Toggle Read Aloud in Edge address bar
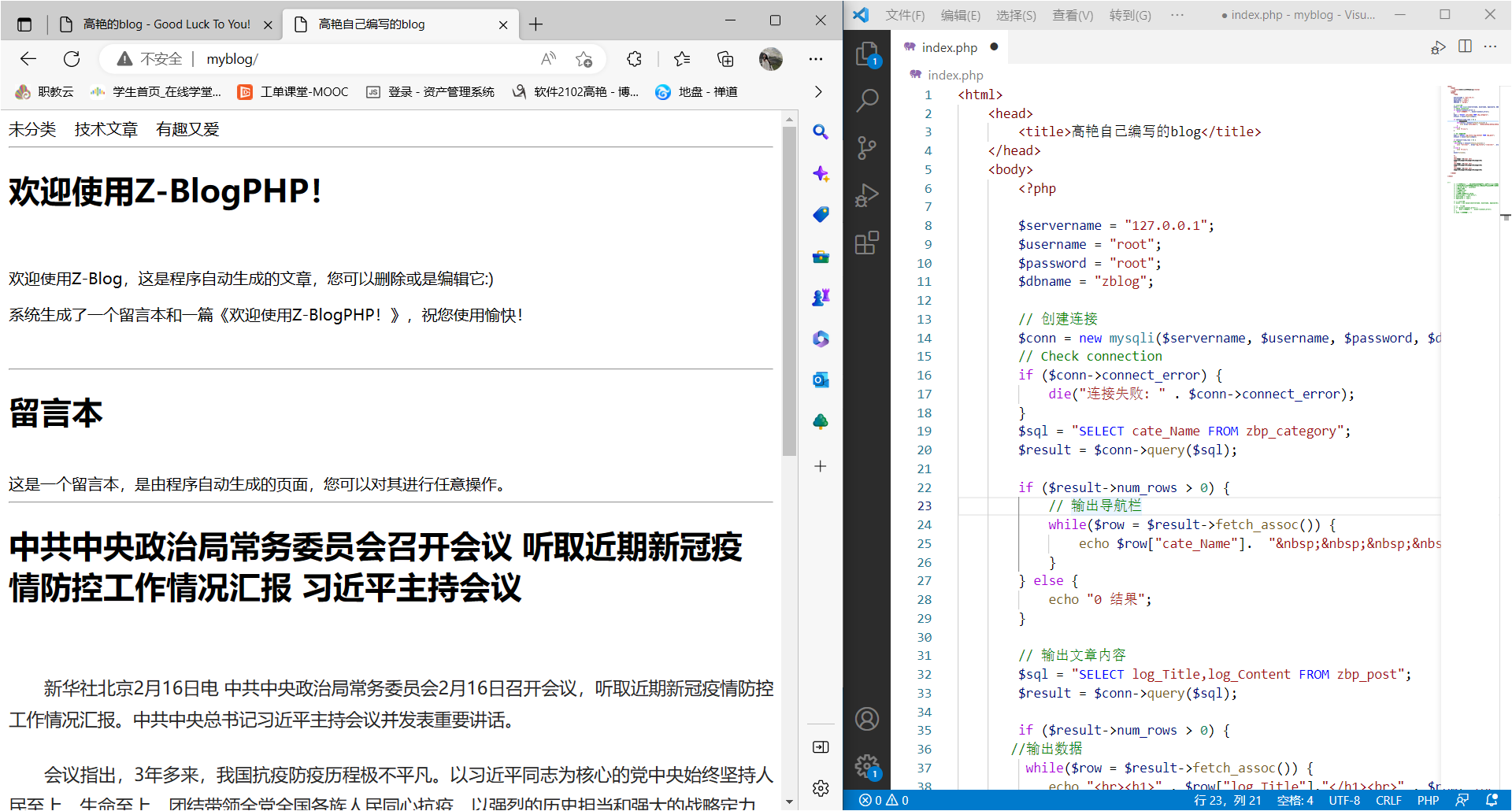 (x=548, y=59)
